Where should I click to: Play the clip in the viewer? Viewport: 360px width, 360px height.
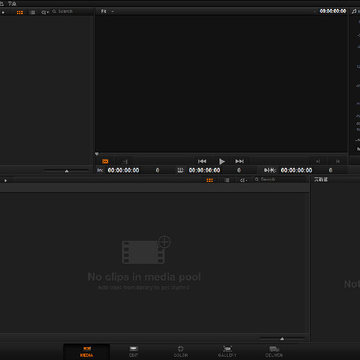tap(222, 161)
